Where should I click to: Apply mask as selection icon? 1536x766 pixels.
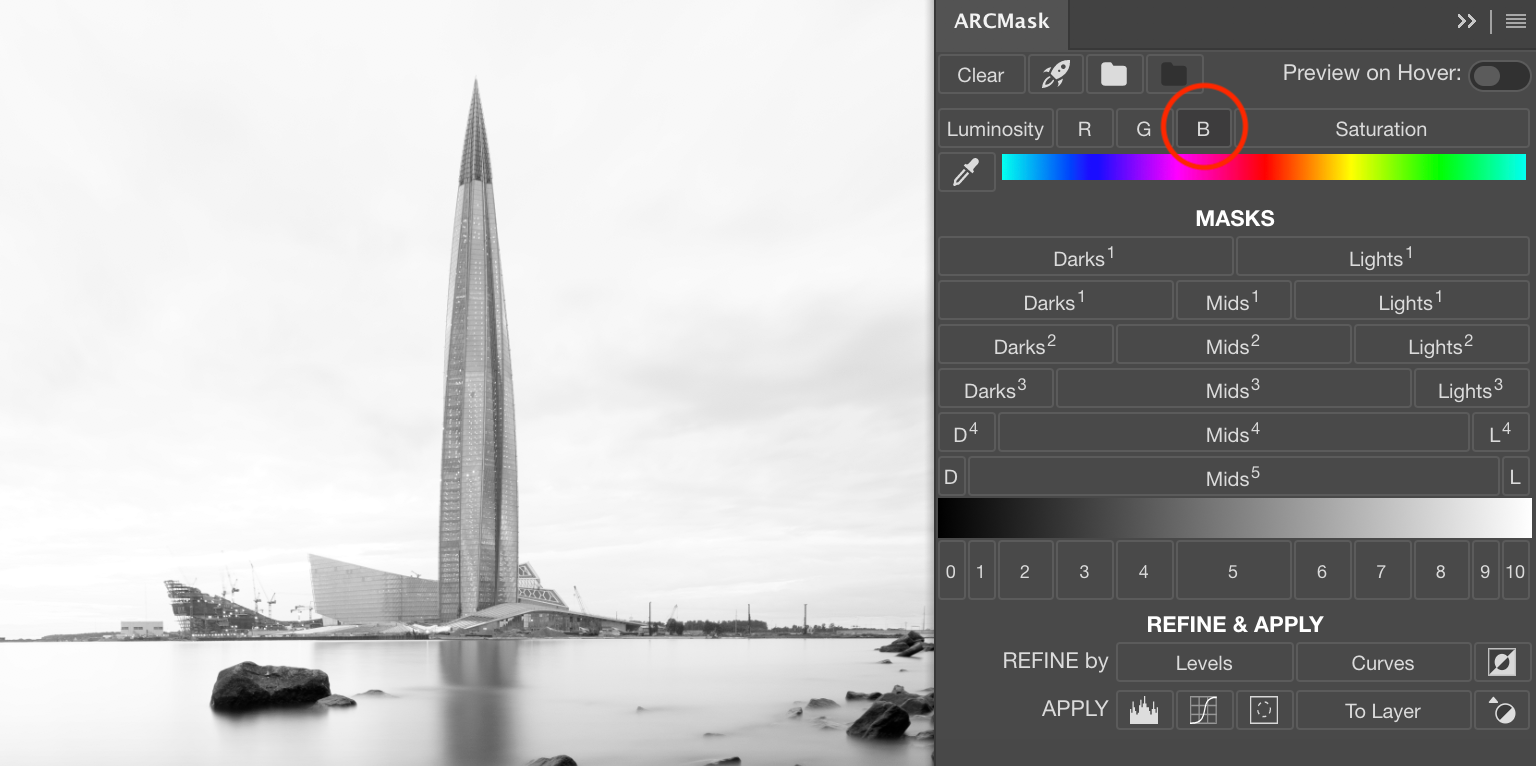[x=1264, y=710]
